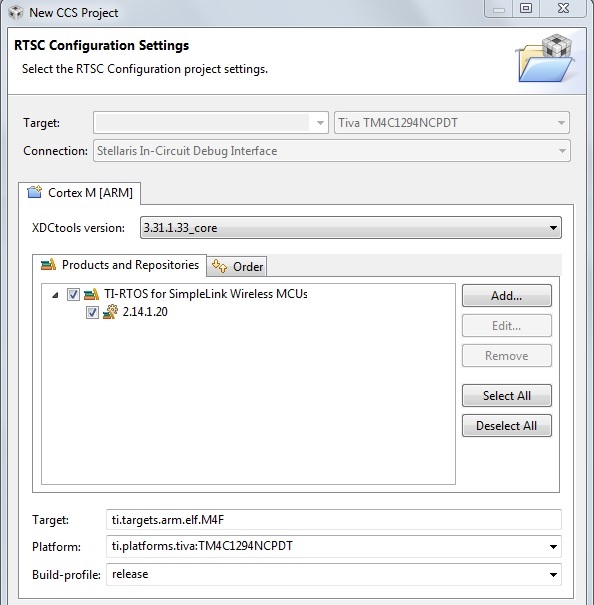The width and height of the screenshot is (594, 605).
Task: Toggle the 2.14.1.20 version checkbox
Action: coord(92,312)
